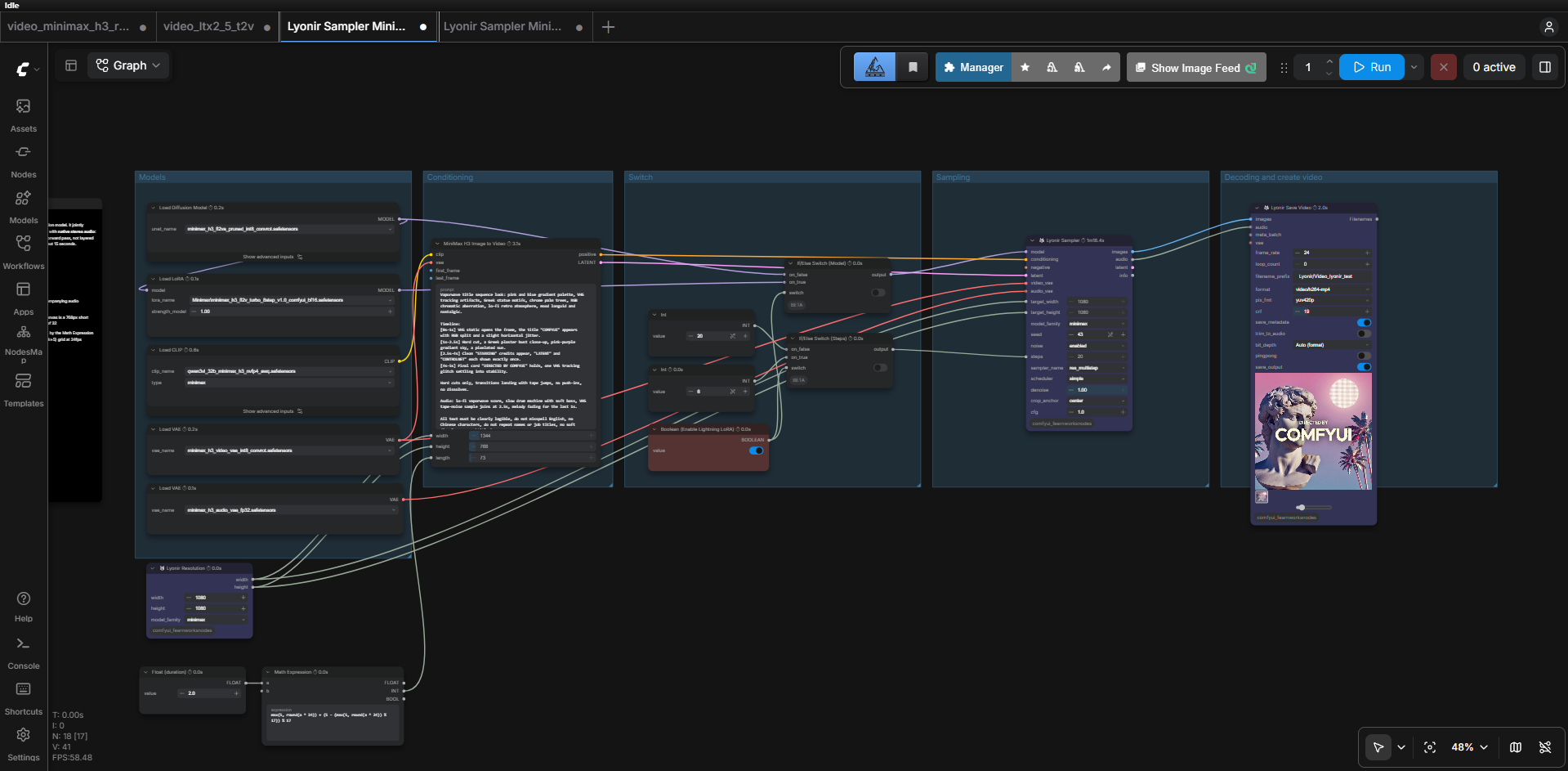Open the Assets sidebar panel

[x=24, y=115]
